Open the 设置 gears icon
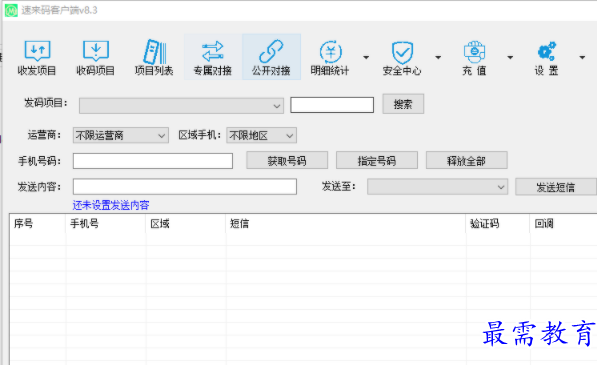 (546, 57)
